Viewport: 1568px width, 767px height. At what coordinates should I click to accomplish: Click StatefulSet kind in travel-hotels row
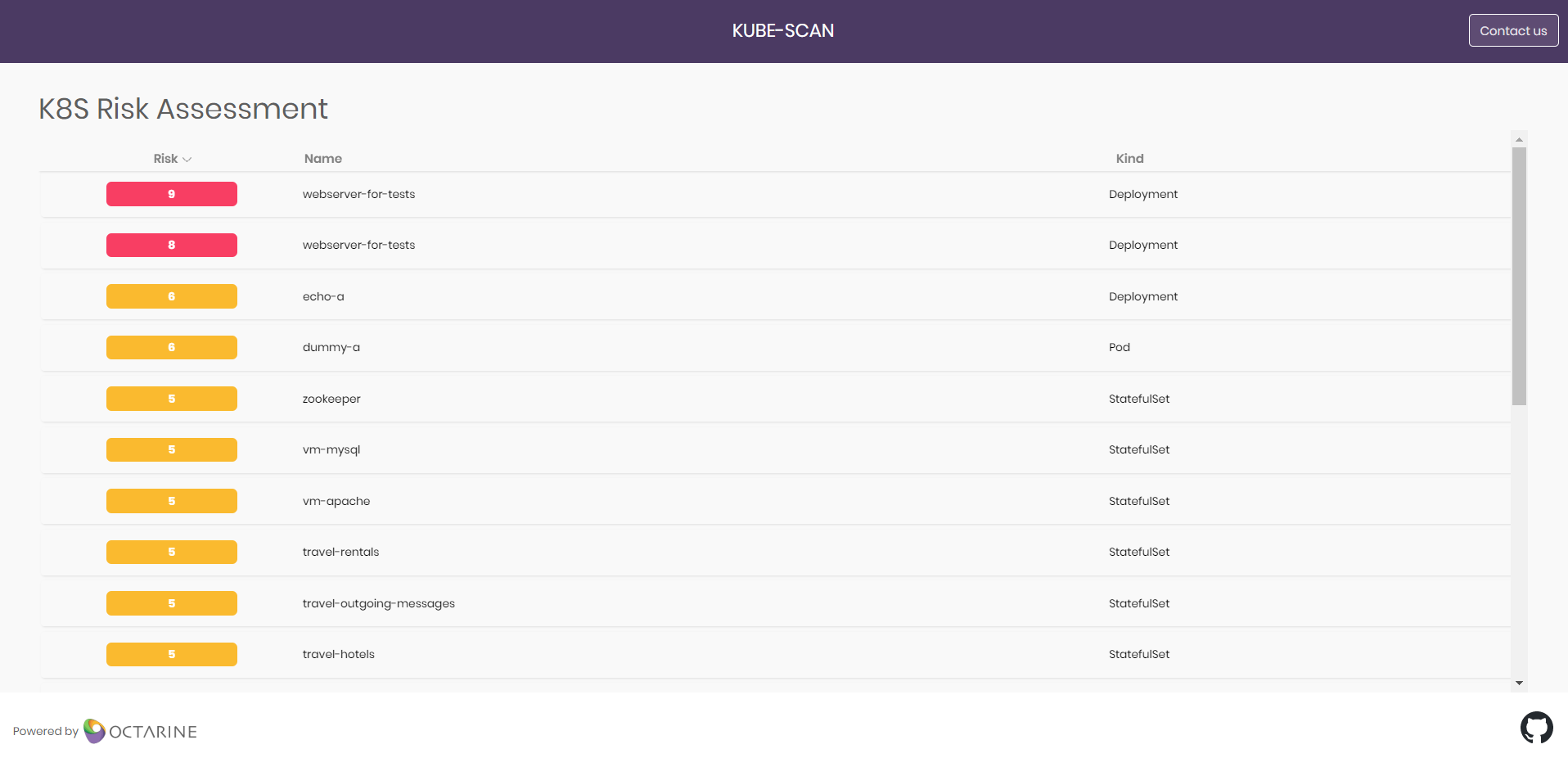coord(1139,654)
